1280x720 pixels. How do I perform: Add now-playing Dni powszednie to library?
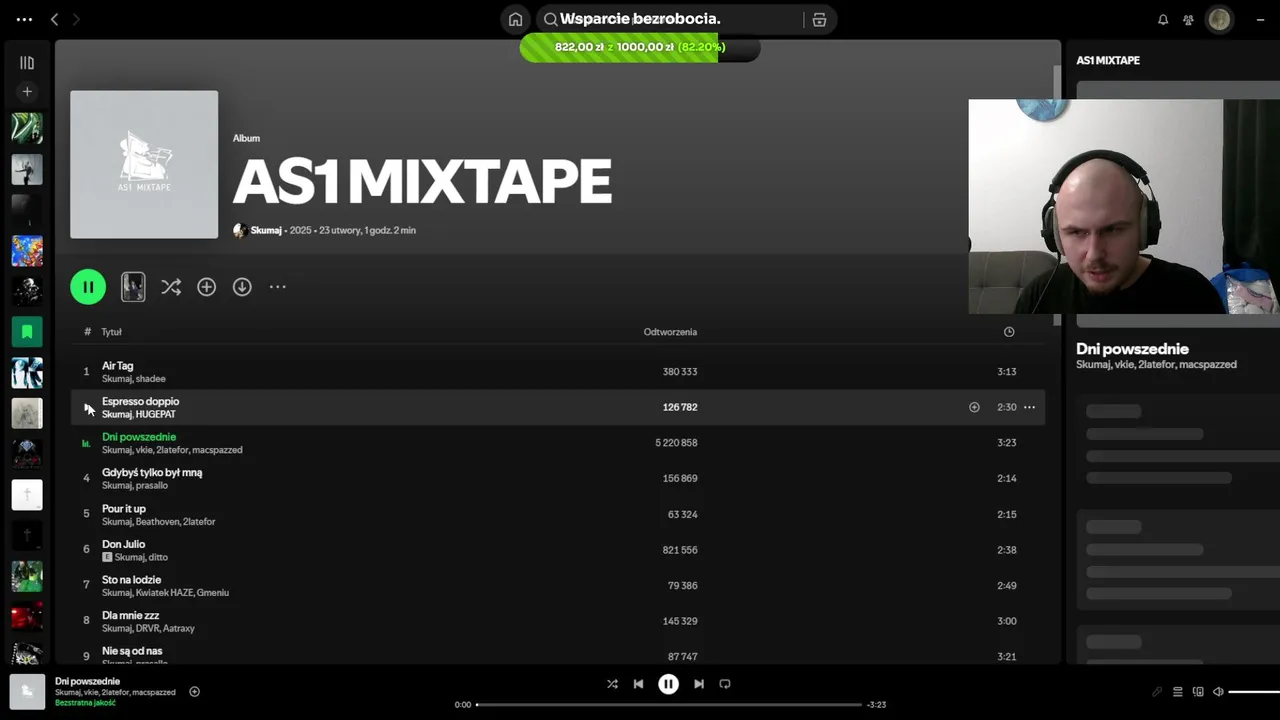pos(195,691)
